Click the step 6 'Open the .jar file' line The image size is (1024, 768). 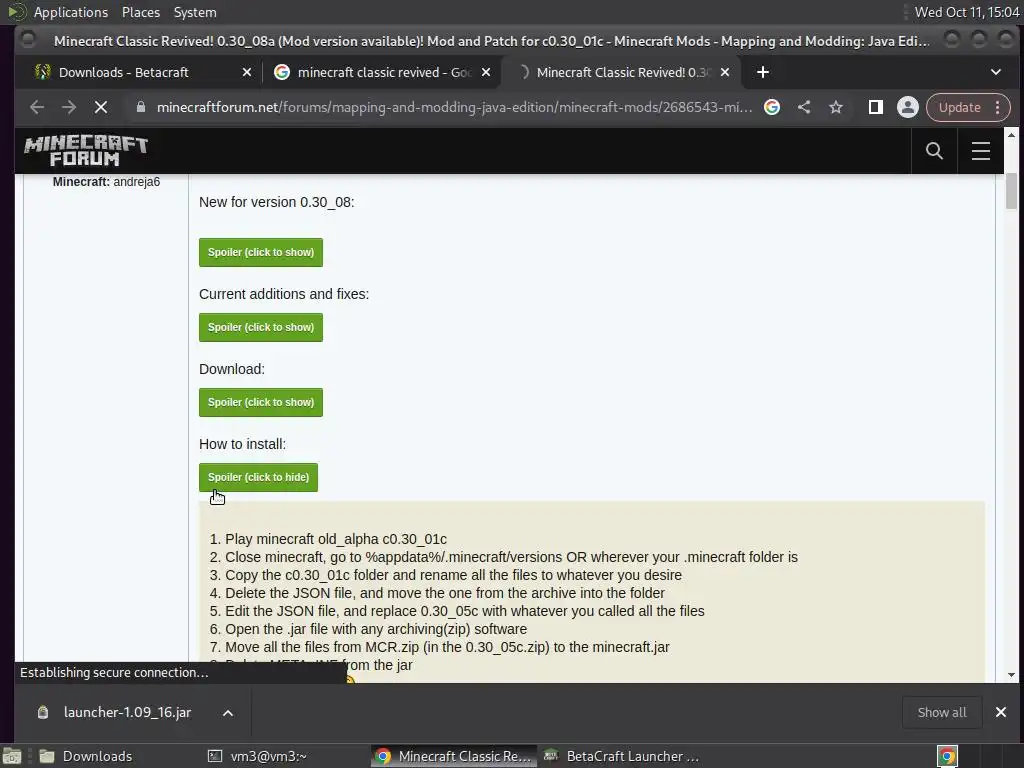pyautogui.click(x=368, y=629)
